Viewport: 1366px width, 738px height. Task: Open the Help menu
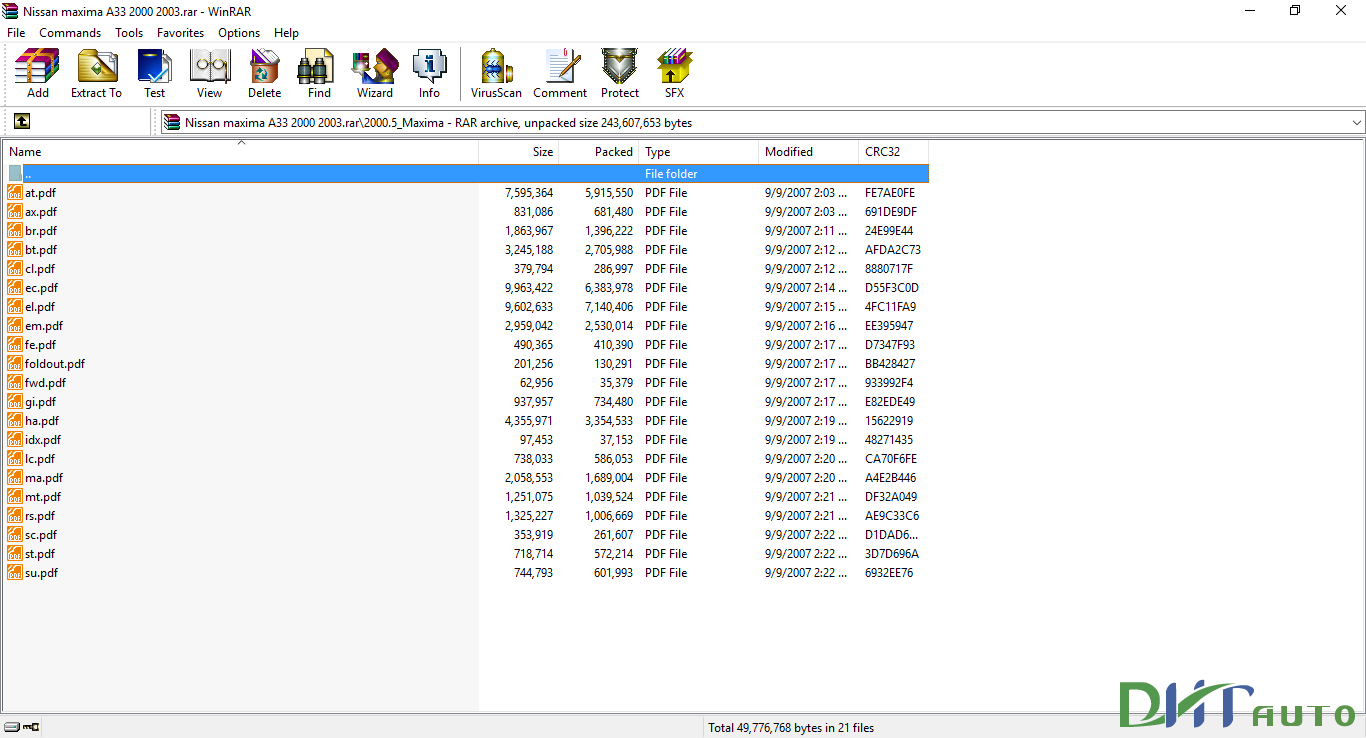click(x=286, y=33)
